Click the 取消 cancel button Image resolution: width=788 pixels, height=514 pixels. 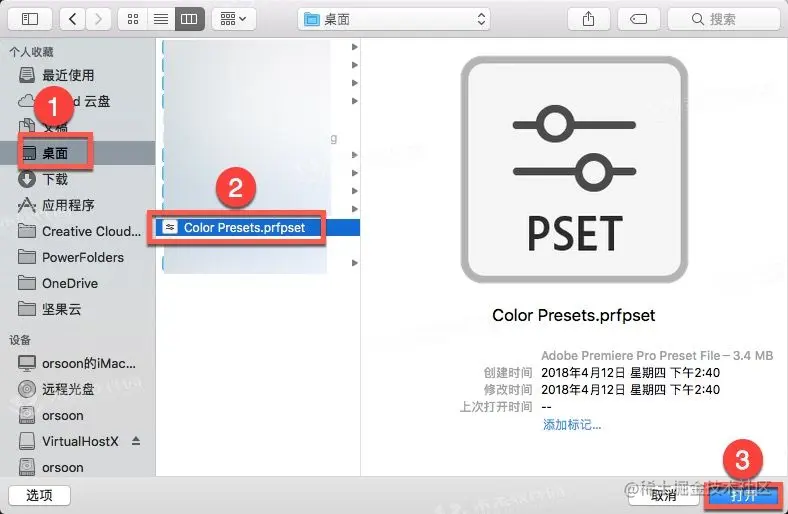(663, 495)
